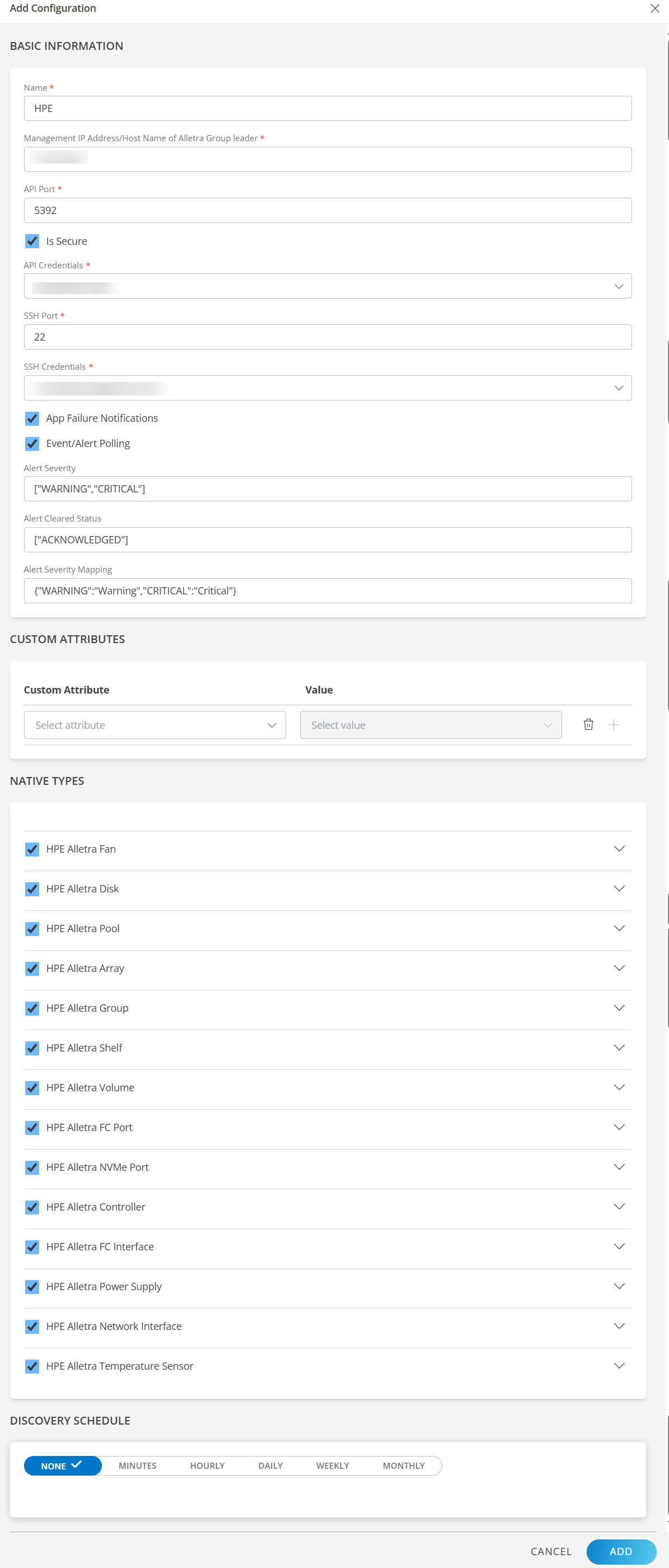Uncheck the Is Secure checkbox

click(32, 241)
